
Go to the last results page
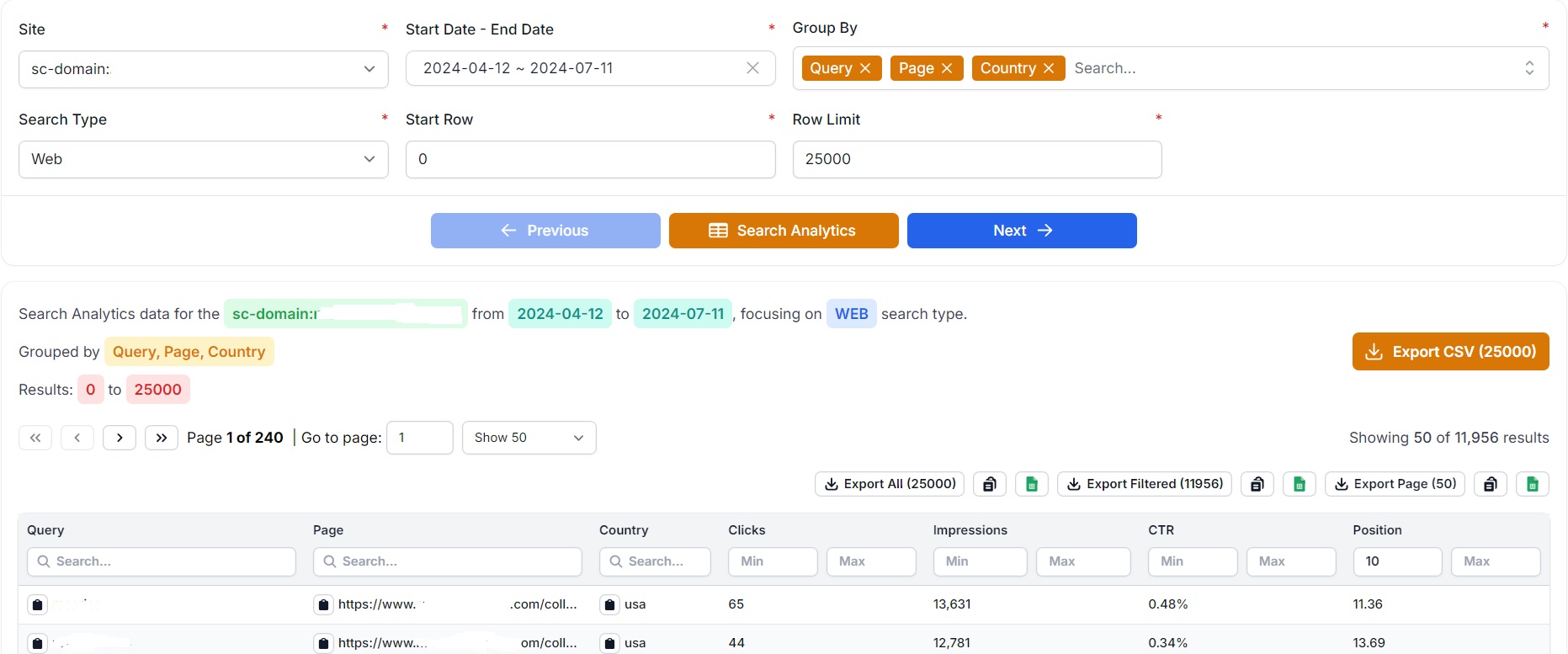[162, 438]
